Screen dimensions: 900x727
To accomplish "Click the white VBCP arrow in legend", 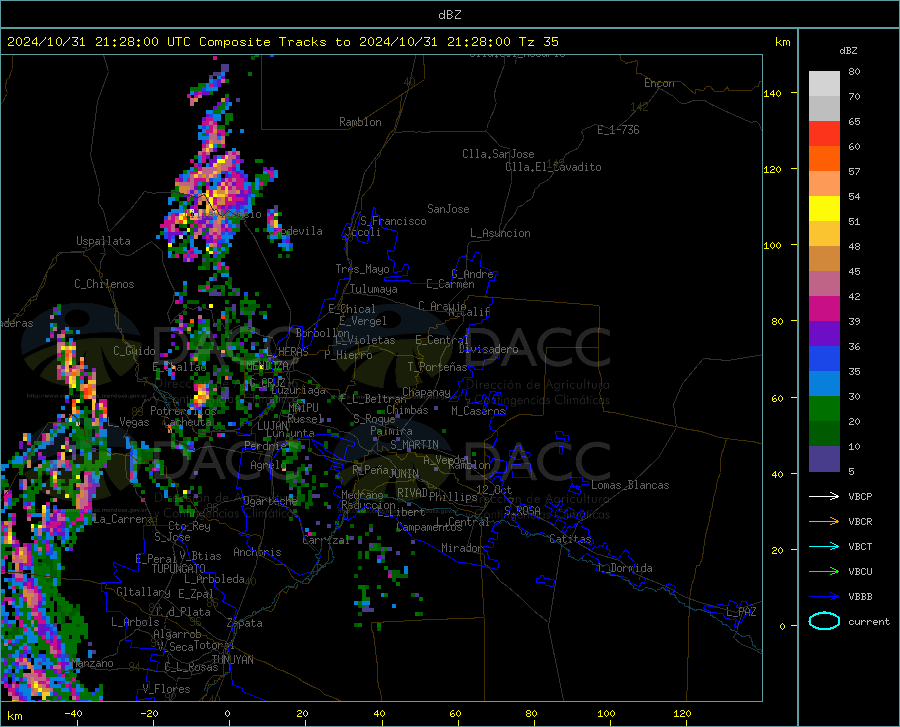I will pos(824,496).
